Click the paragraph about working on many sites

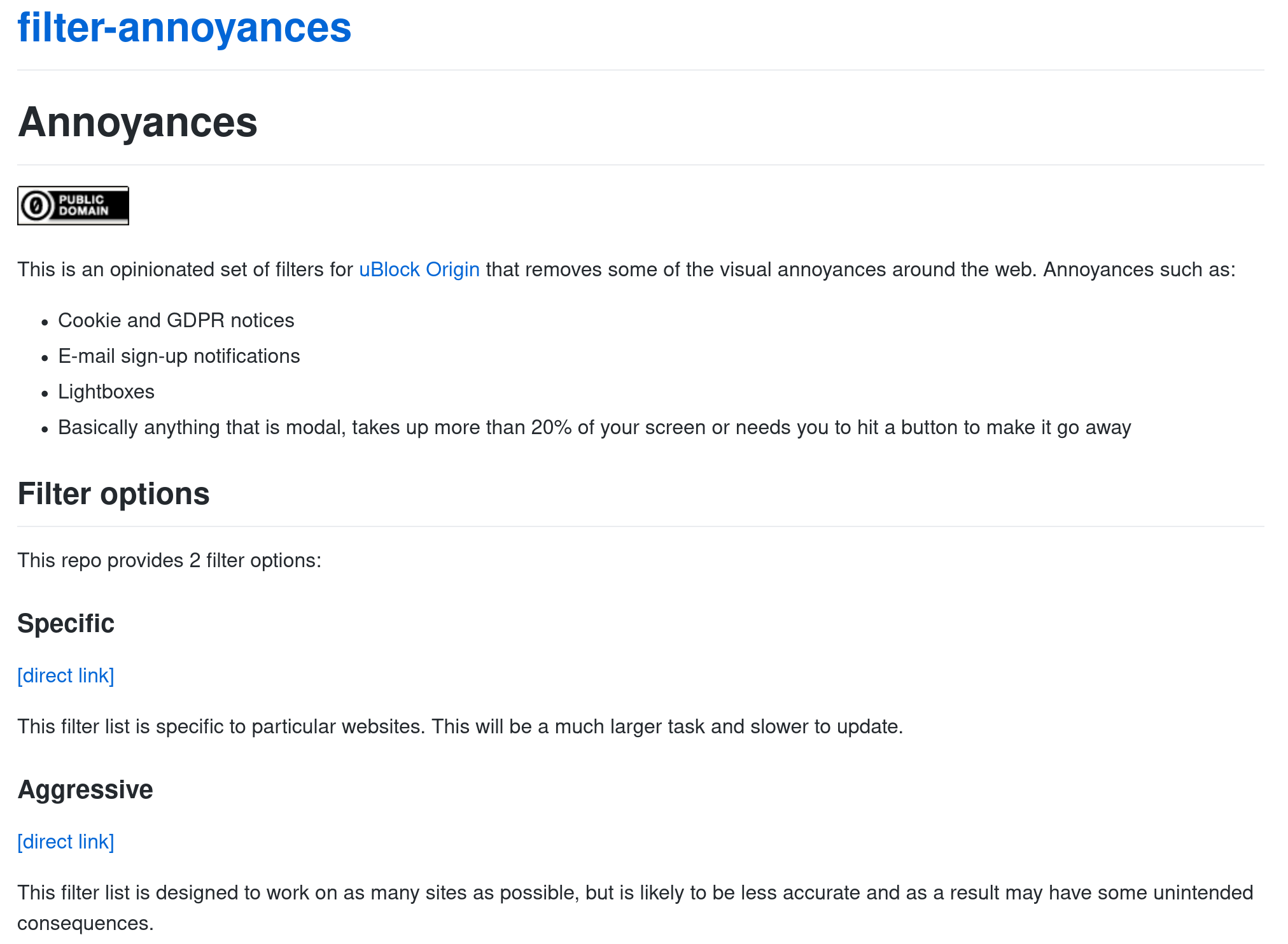click(x=634, y=892)
